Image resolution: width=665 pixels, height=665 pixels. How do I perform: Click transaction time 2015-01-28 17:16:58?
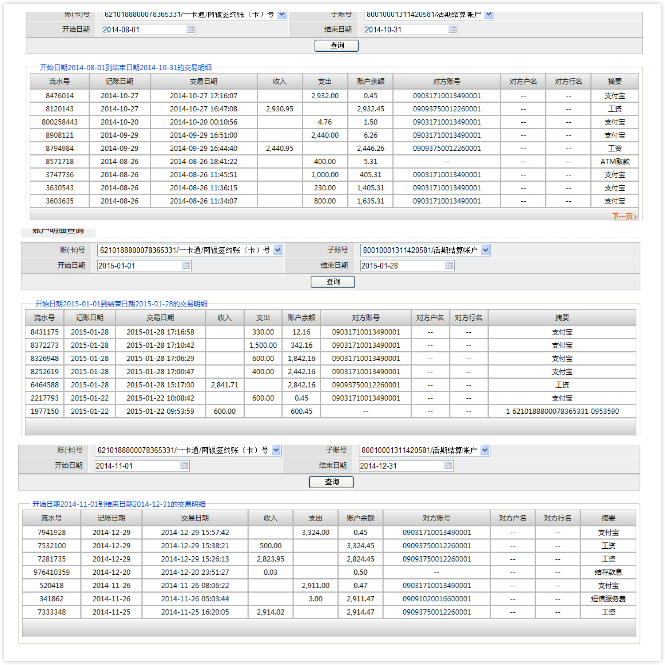160,332
